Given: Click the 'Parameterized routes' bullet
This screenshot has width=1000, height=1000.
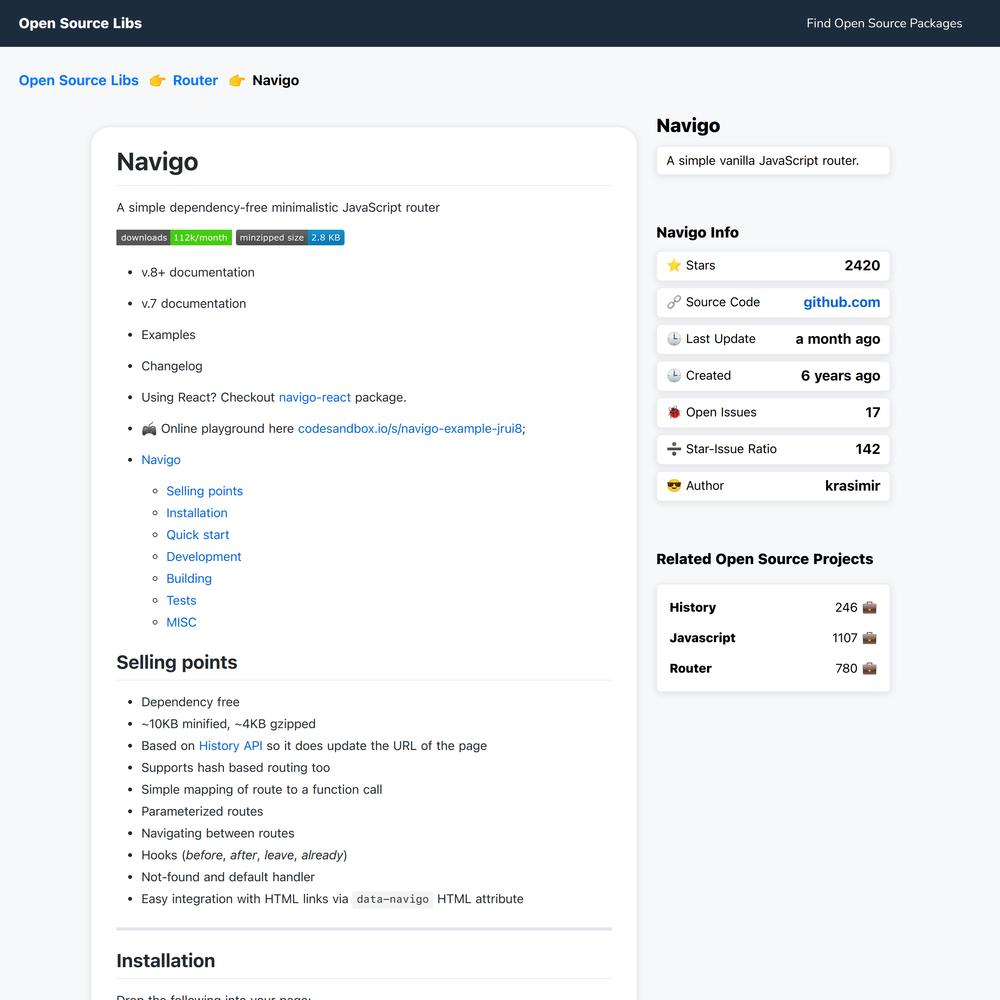Looking at the screenshot, I should pyautogui.click(x=202, y=811).
